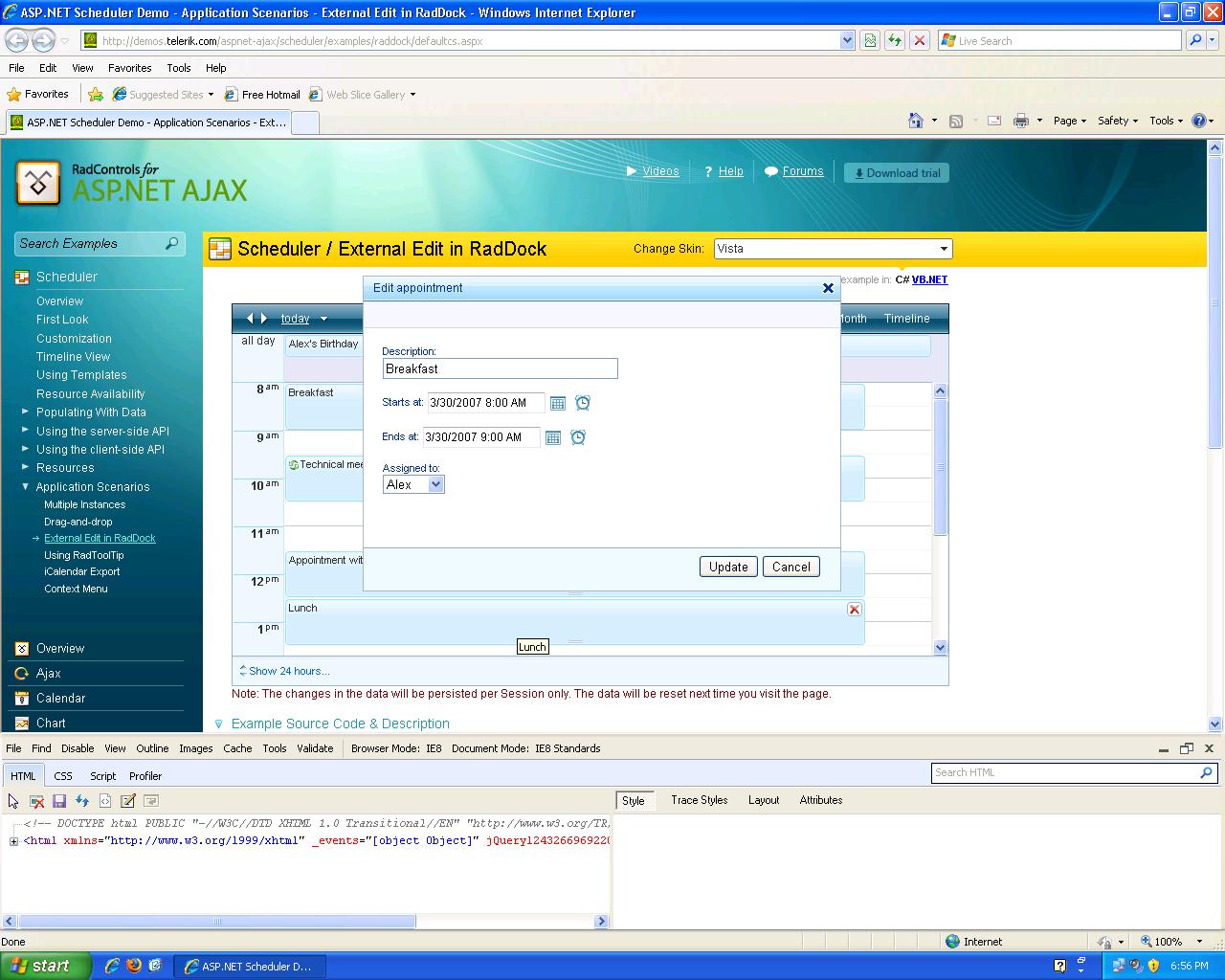Click the Stop loading icon
Image resolution: width=1225 pixels, height=980 pixels.
920,40
